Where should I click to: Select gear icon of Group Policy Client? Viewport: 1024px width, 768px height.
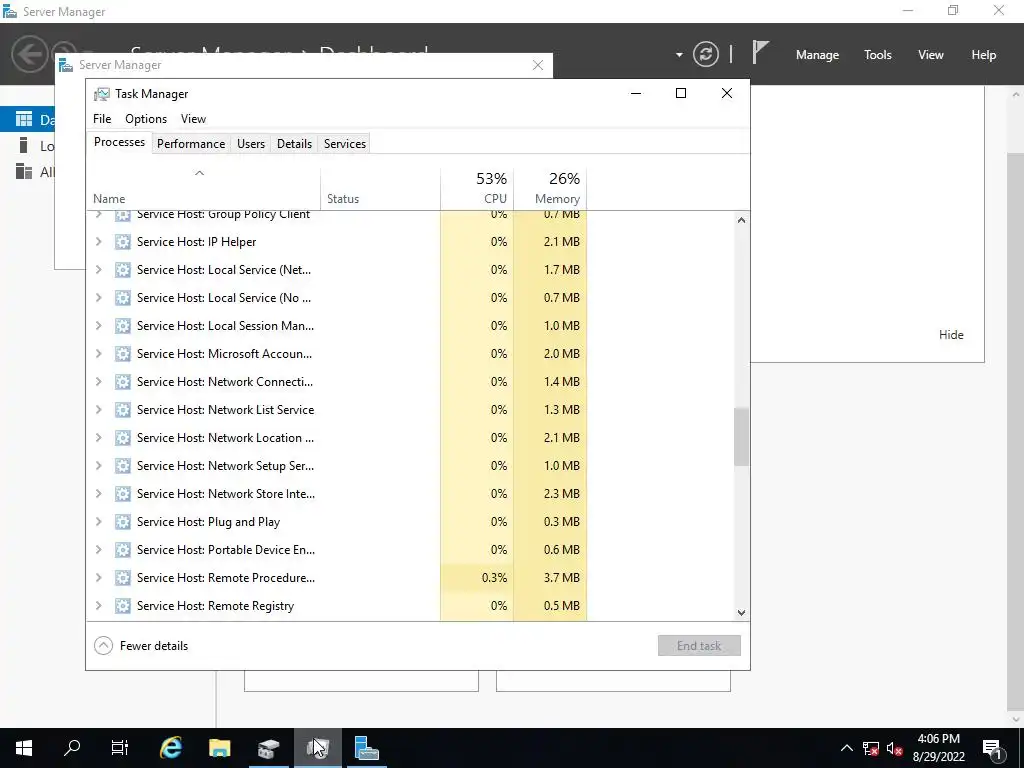[x=123, y=216]
